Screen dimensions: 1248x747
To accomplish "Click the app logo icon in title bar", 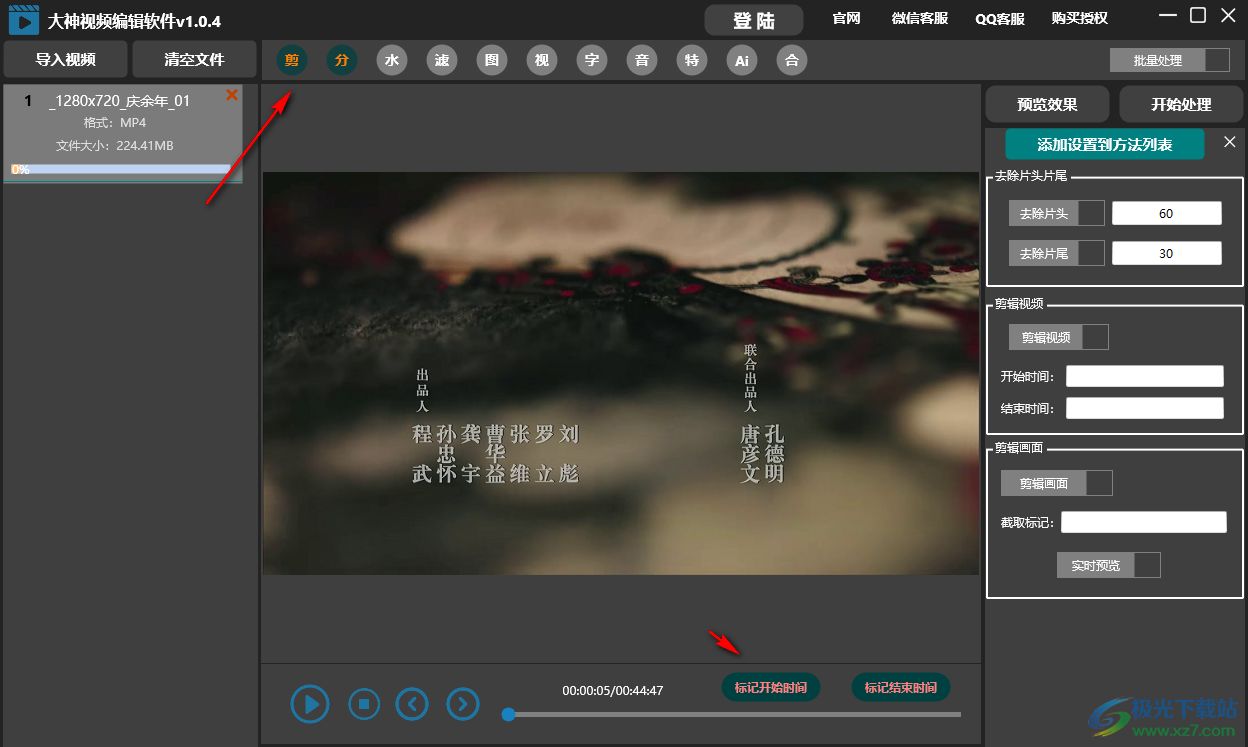I will pos(23,20).
